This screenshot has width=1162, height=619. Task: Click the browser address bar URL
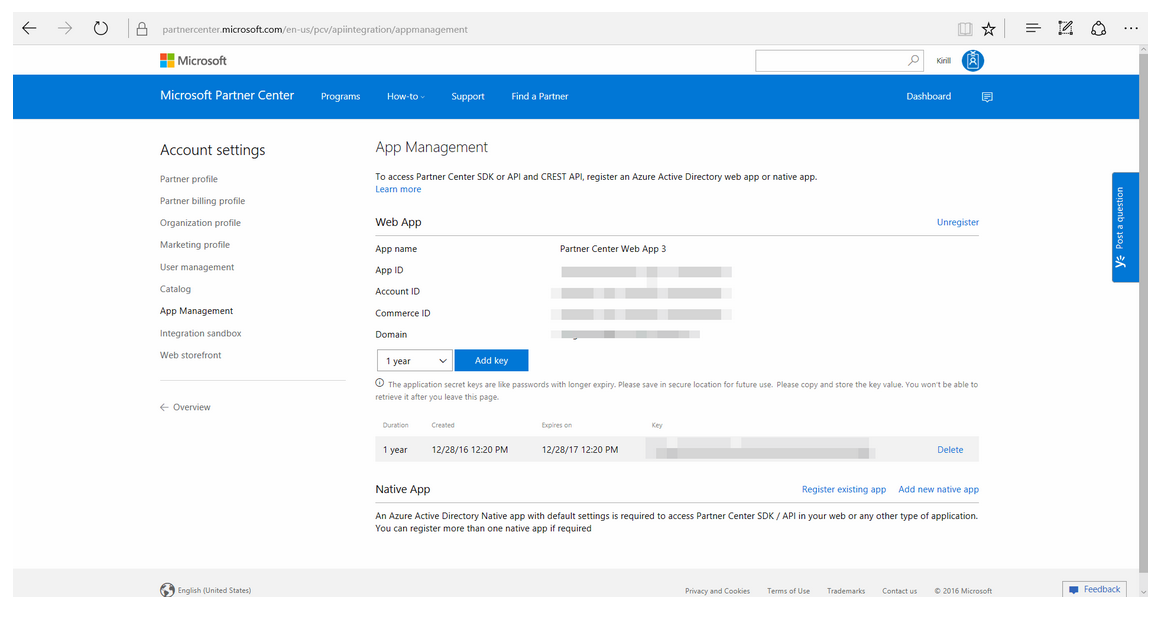(x=315, y=30)
